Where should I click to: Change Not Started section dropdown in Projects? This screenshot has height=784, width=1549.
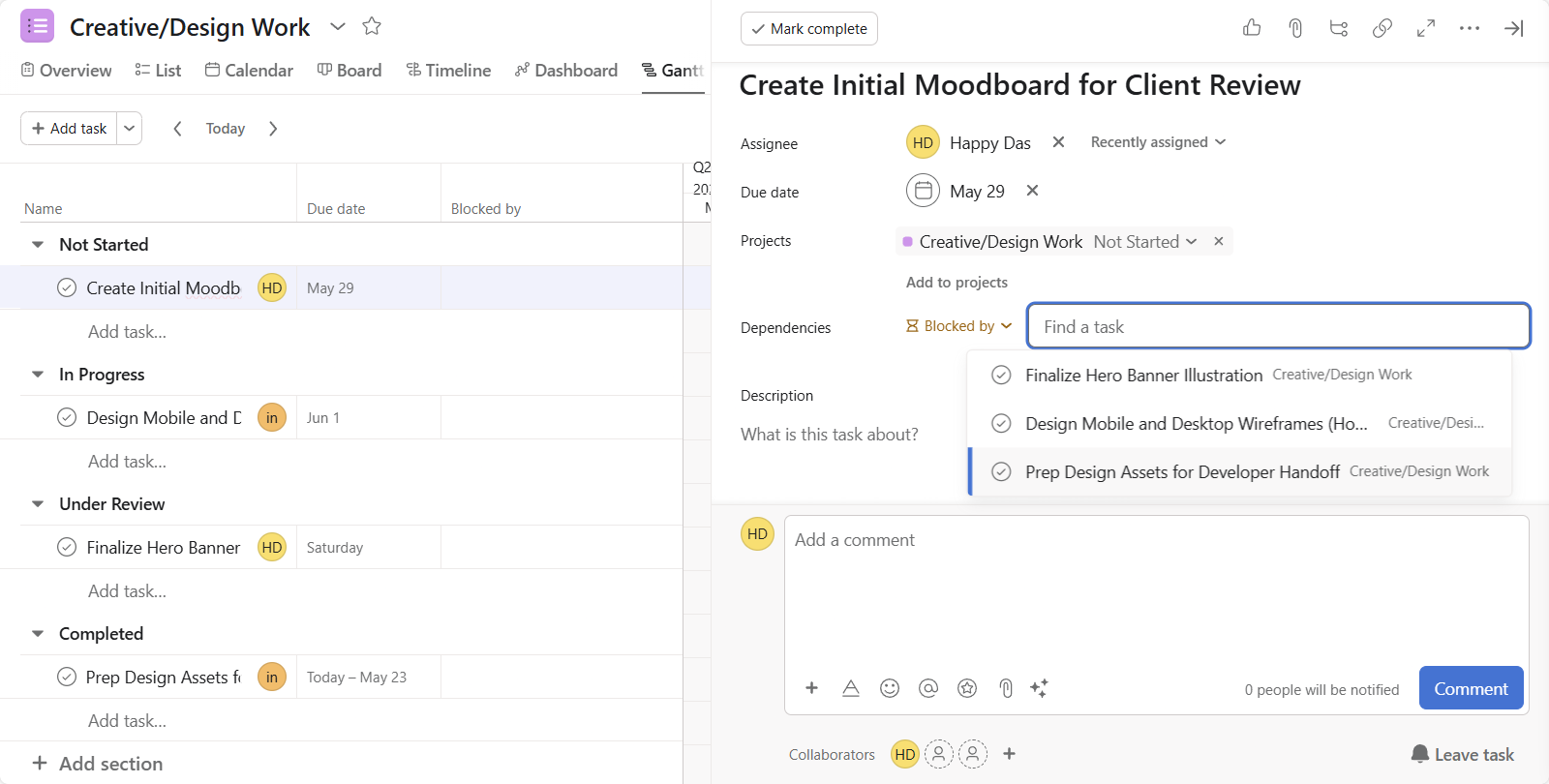pos(1145,241)
